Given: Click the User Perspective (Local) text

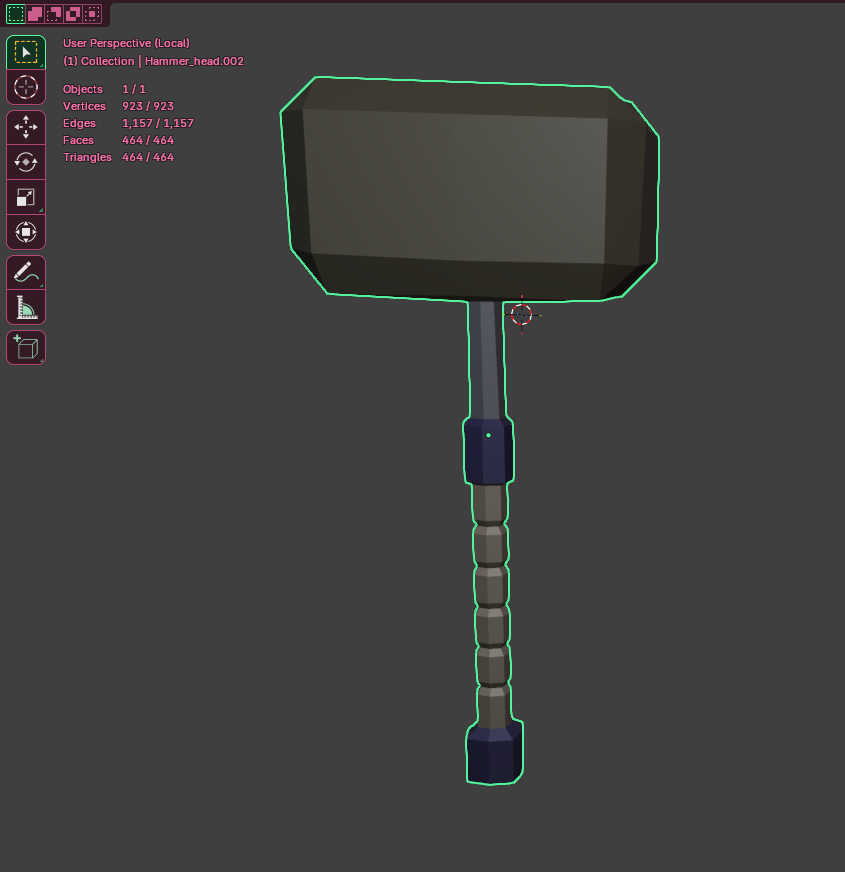Looking at the screenshot, I should pos(126,43).
